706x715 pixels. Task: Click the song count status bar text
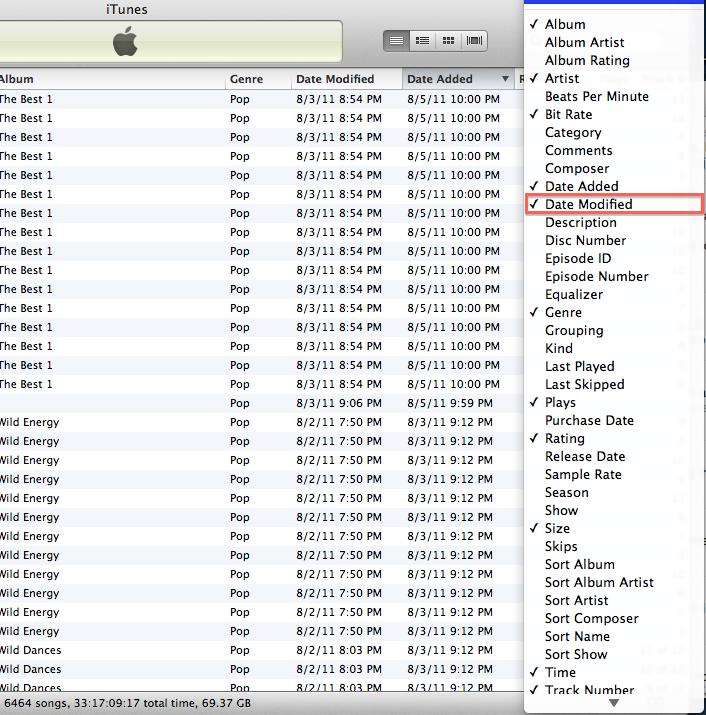click(128, 703)
